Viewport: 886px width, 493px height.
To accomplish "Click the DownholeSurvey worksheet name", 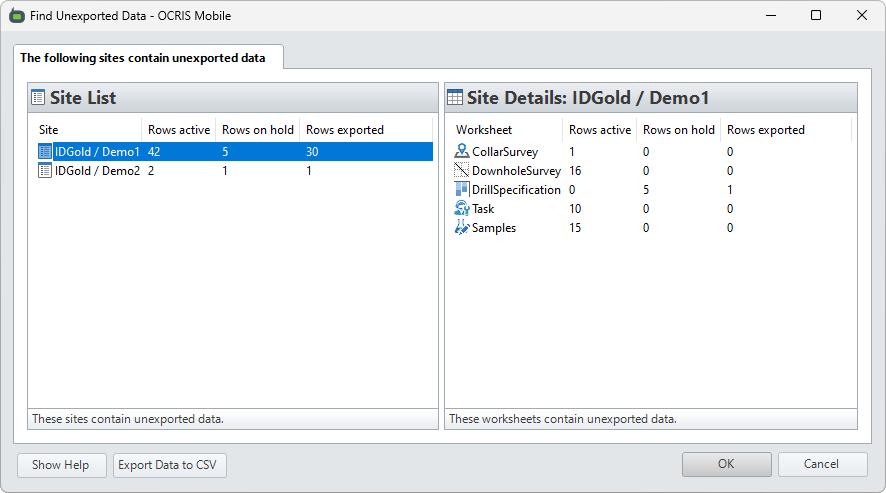I will coord(516,171).
